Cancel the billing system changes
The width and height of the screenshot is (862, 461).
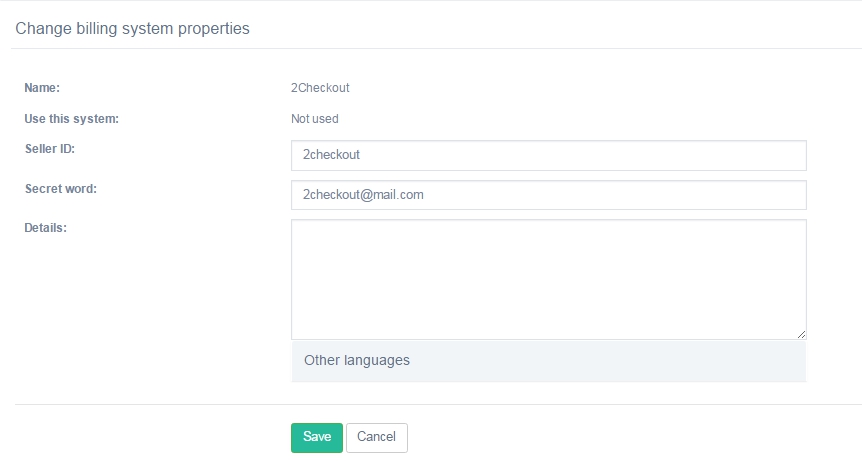377,437
